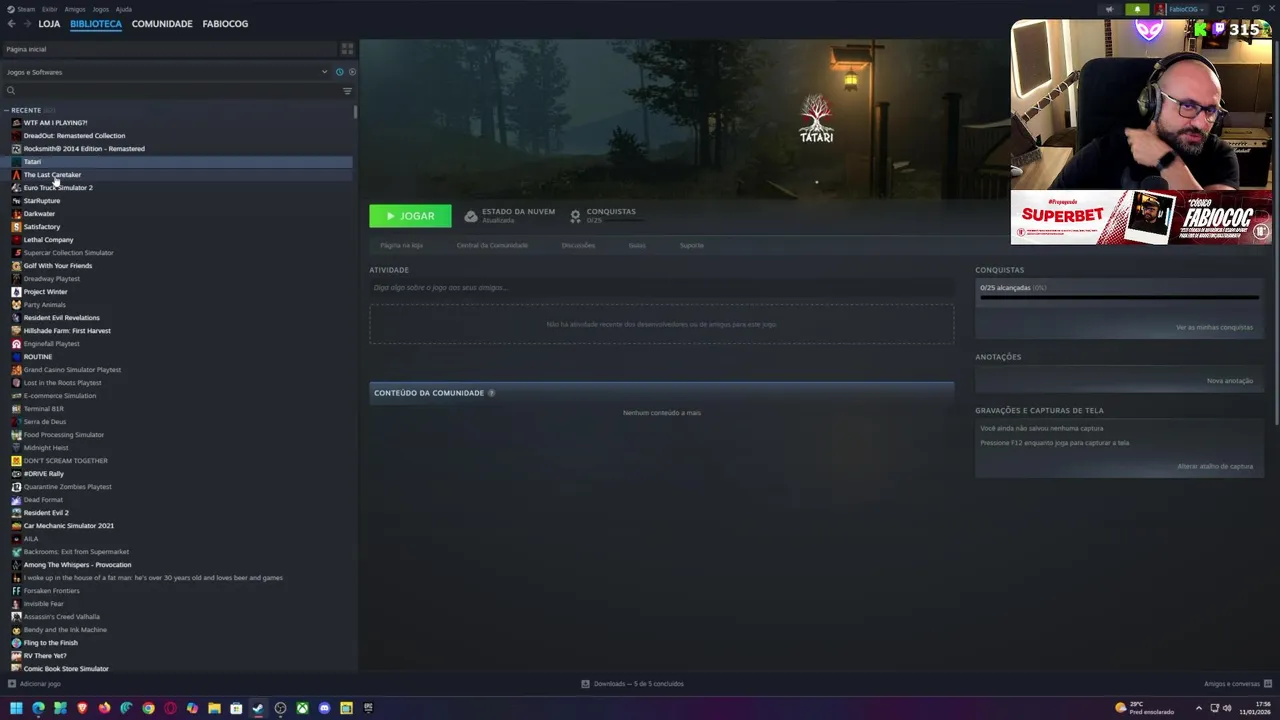1280x720 pixels.
Task: Click Ver as minhas conquistas
Action: tap(1214, 327)
